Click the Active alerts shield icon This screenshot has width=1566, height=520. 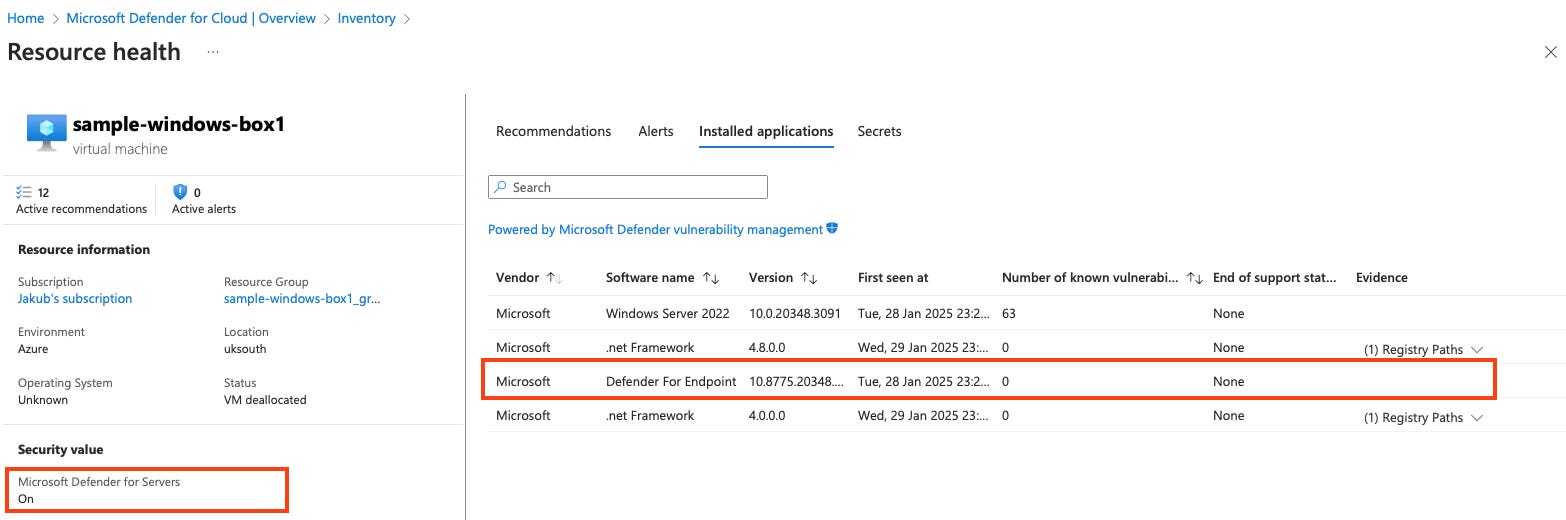(x=180, y=192)
